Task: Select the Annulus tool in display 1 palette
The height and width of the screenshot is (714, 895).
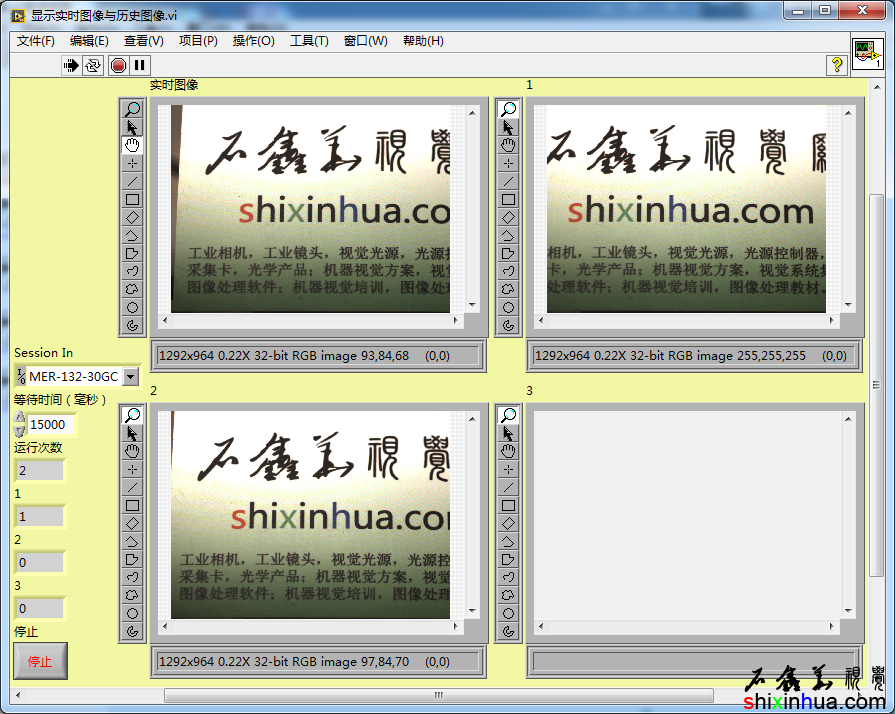Action: point(508,325)
